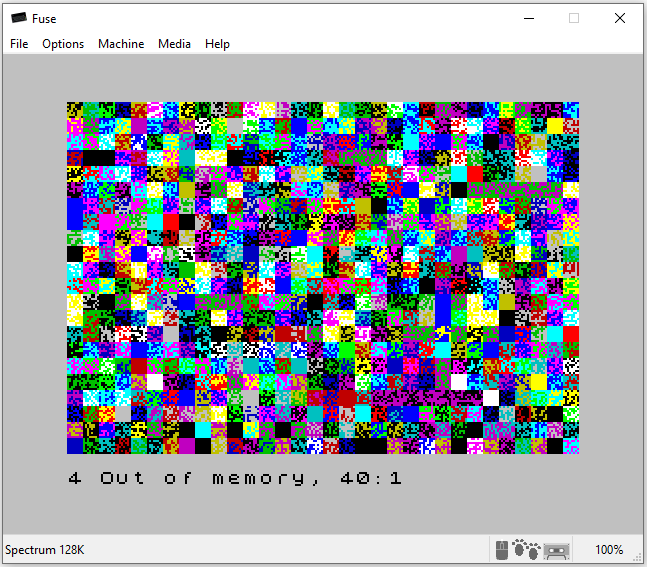Click the cassette tape status icon

tap(556, 551)
